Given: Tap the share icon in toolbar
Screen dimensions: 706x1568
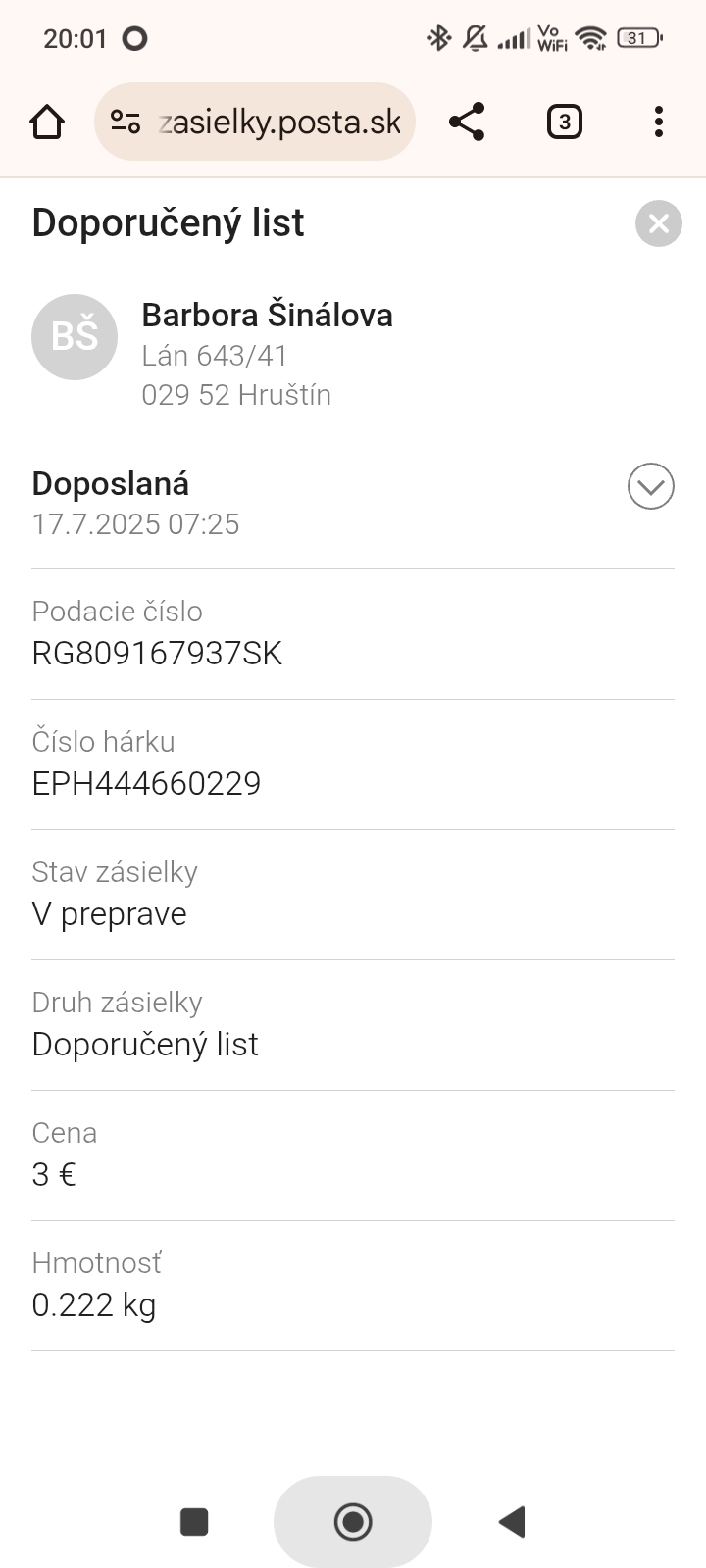Looking at the screenshot, I should (x=467, y=122).
